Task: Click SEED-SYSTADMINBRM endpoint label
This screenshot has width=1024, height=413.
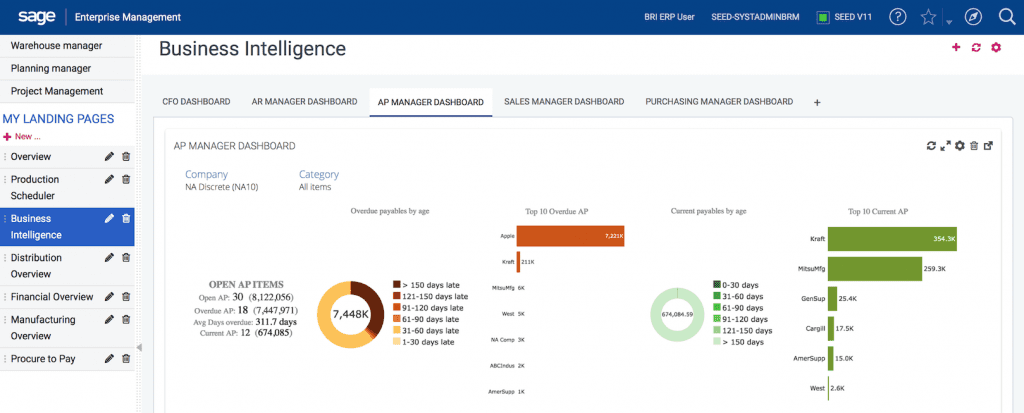Action: [x=754, y=17]
